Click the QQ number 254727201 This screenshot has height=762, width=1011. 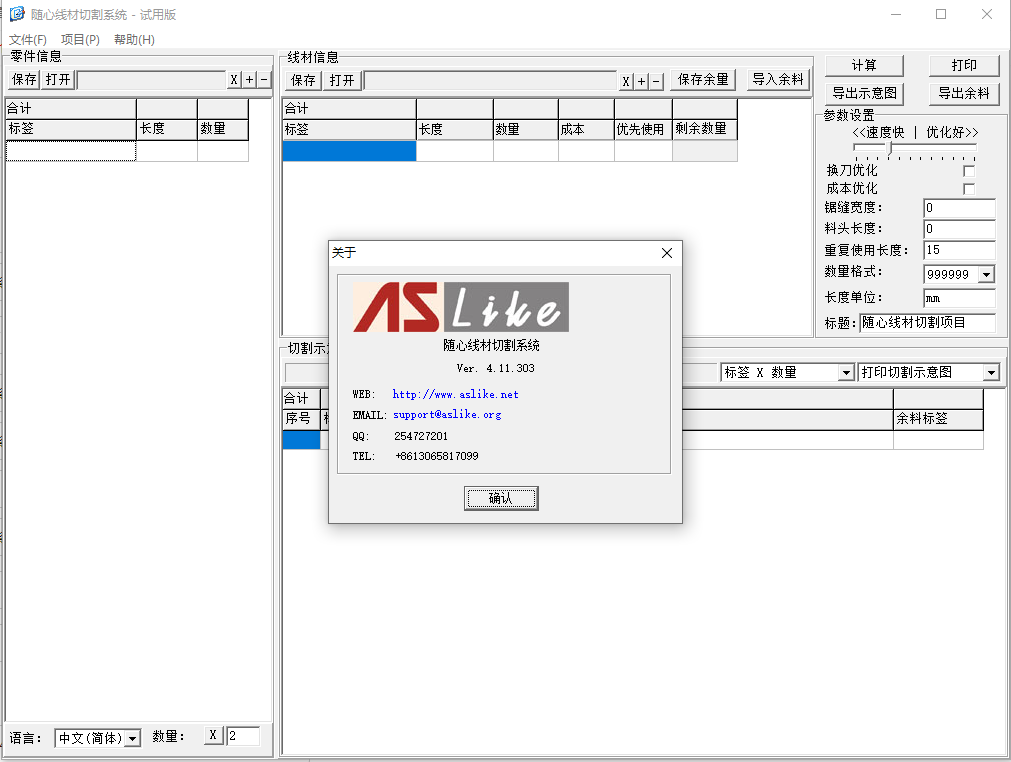(x=421, y=436)
